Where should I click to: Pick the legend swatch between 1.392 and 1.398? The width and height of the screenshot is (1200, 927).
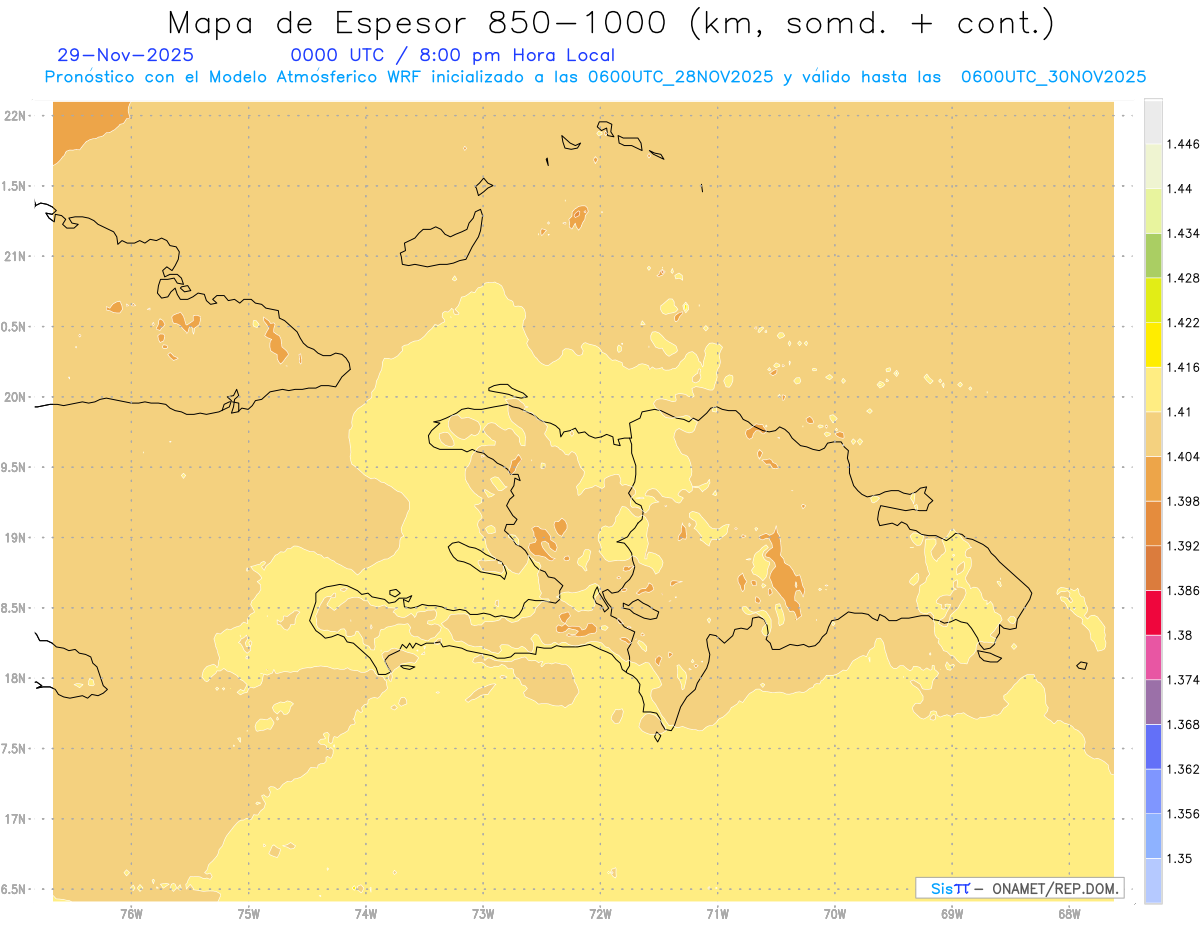[x=1153, y=523]
